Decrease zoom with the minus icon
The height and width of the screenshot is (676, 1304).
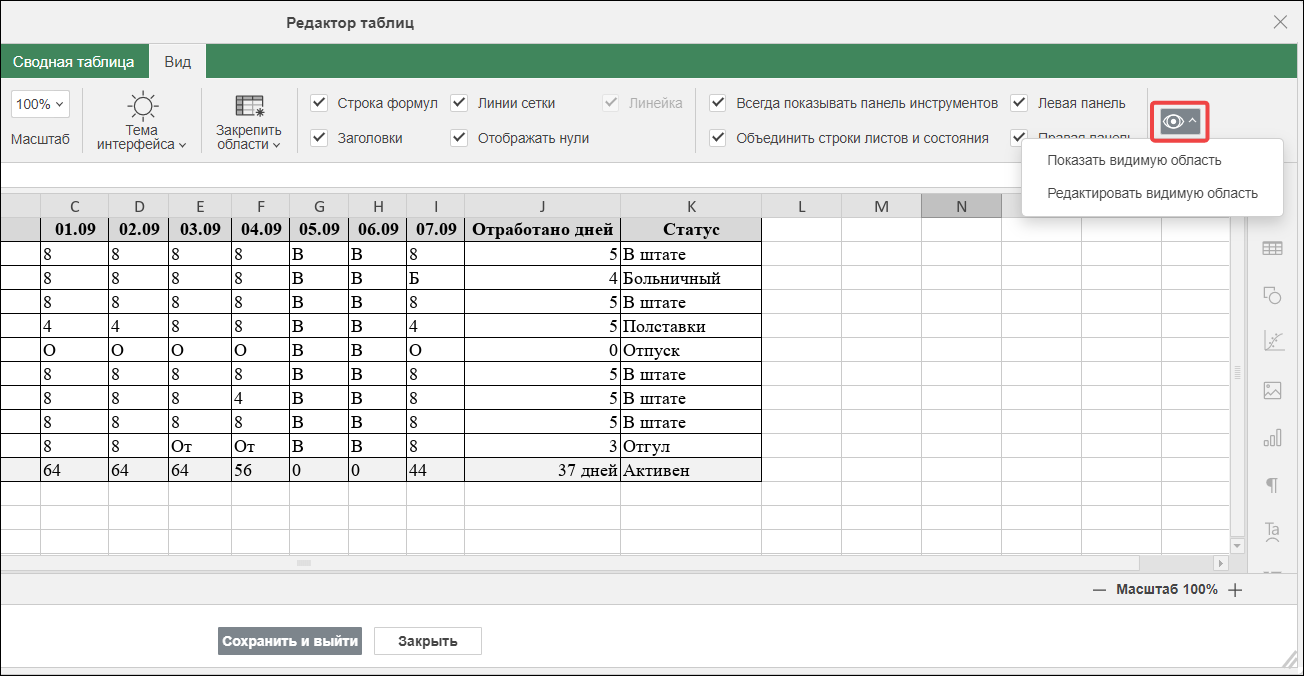click(x=1099, y=590)
